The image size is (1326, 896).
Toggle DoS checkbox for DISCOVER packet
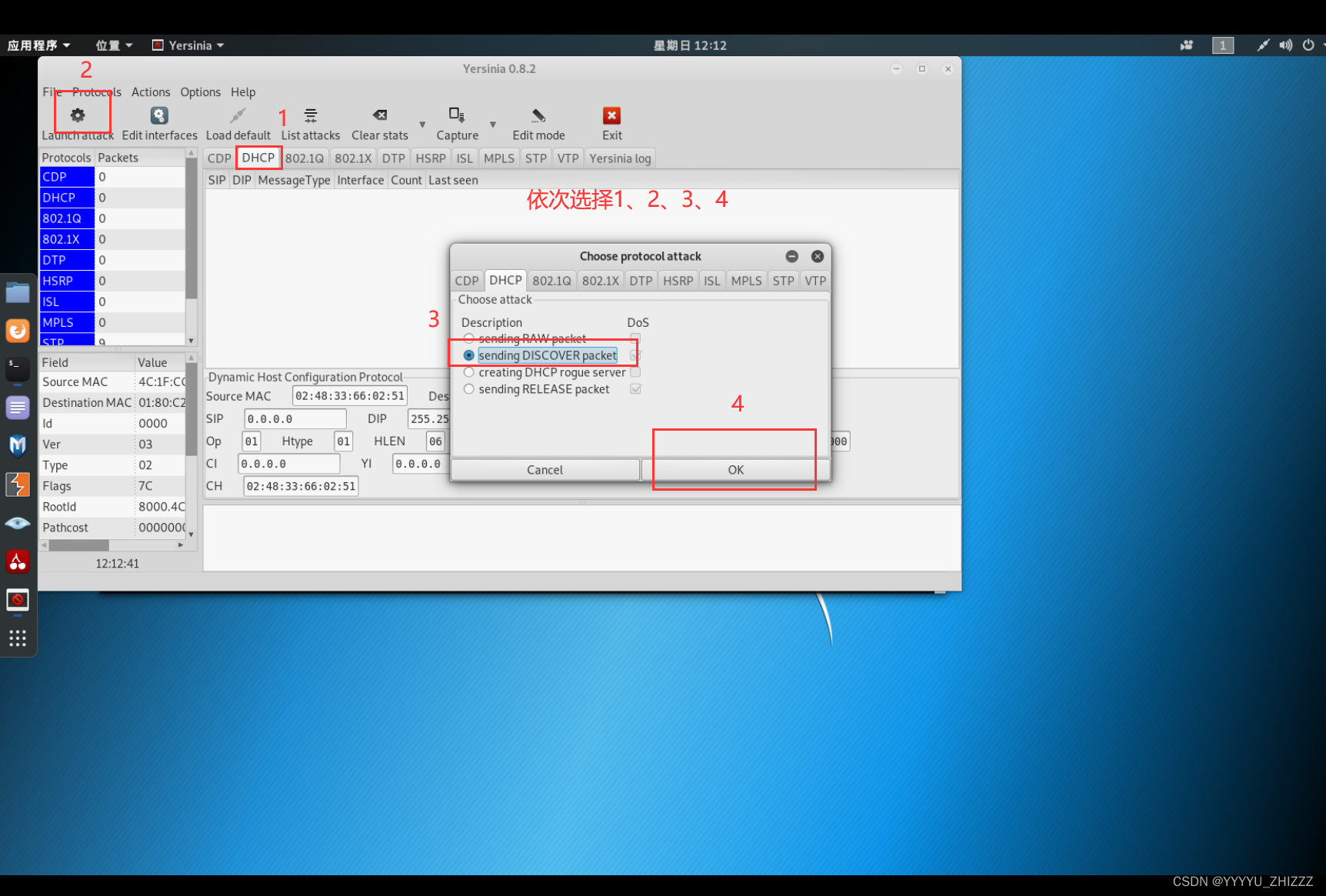click(x=635, y=355)
